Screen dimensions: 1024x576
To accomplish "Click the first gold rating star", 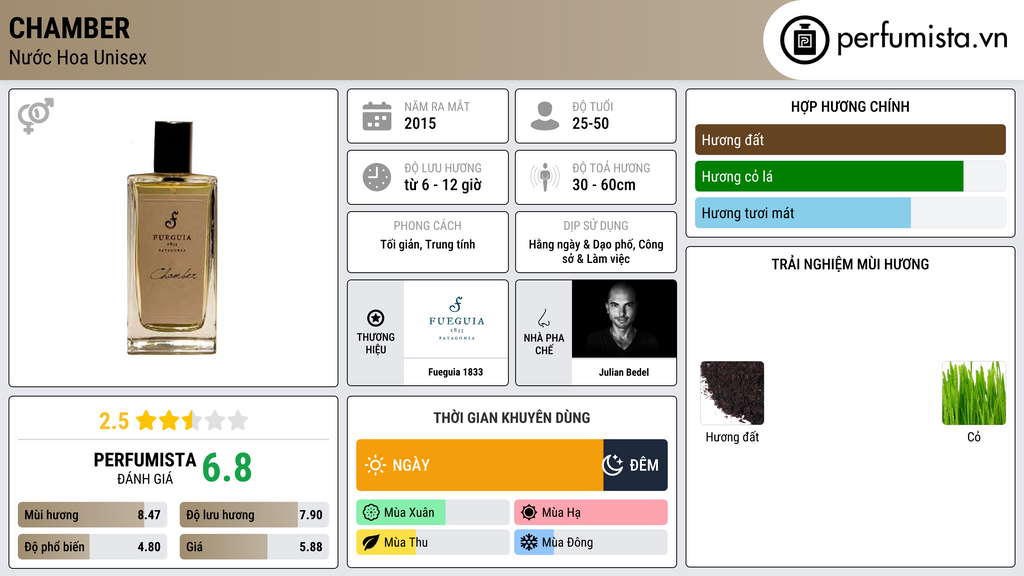I will [x=146, y=420].
